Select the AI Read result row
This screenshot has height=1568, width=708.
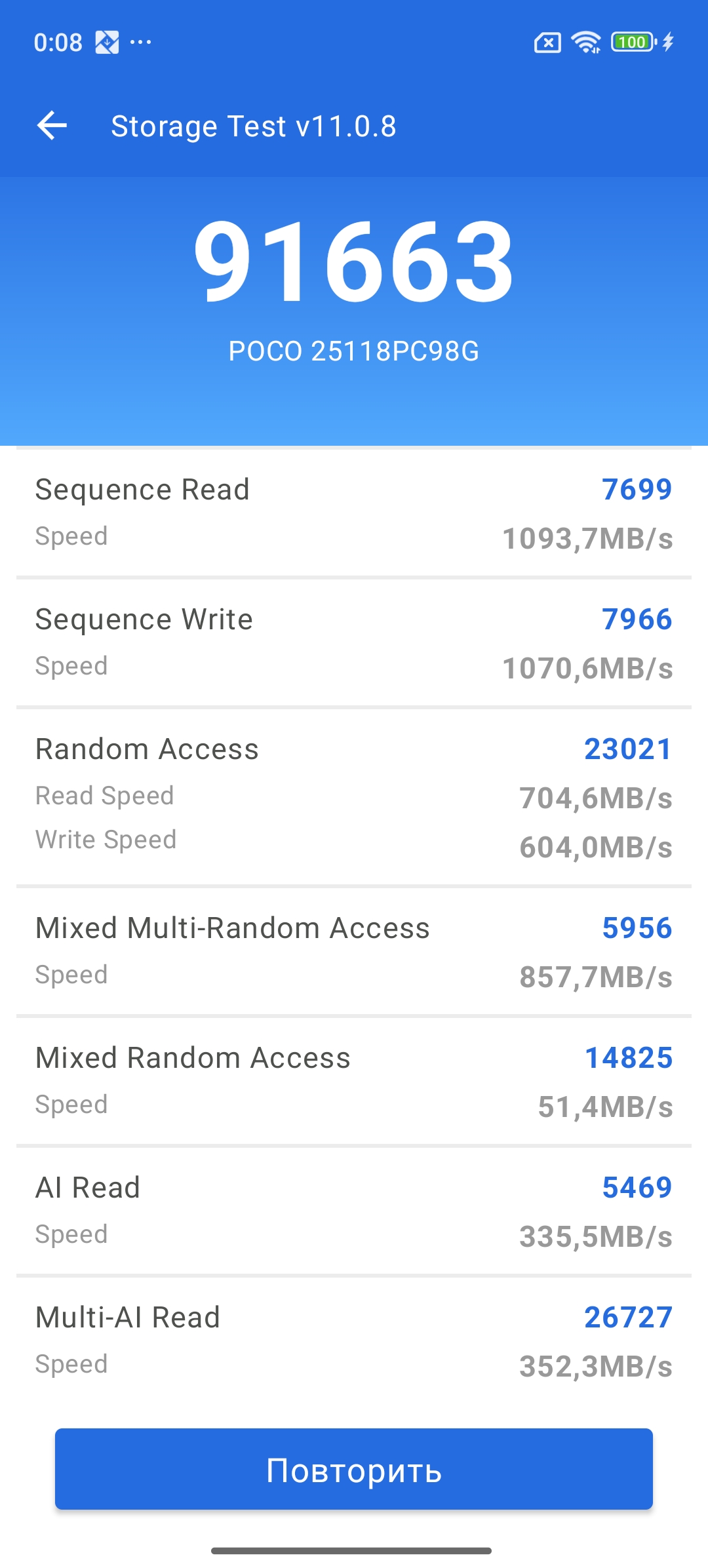354,1211
